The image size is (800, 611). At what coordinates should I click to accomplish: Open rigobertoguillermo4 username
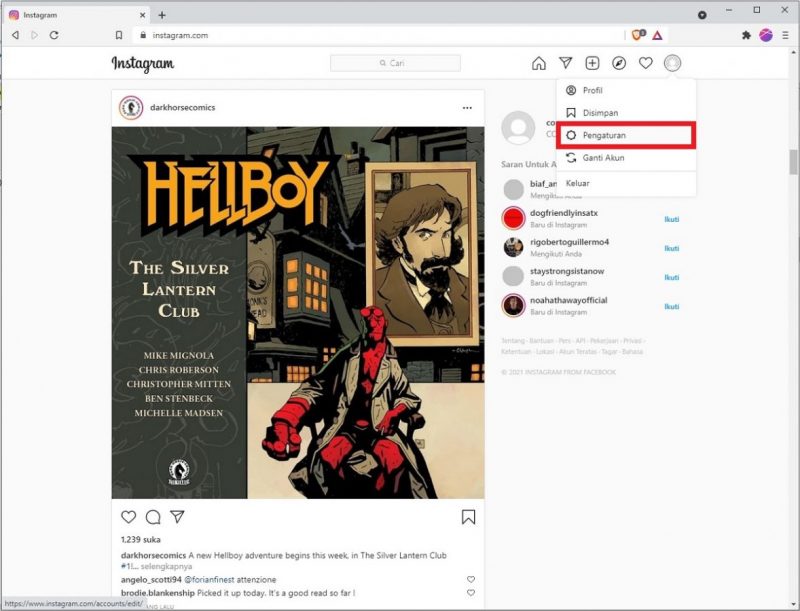569,242
